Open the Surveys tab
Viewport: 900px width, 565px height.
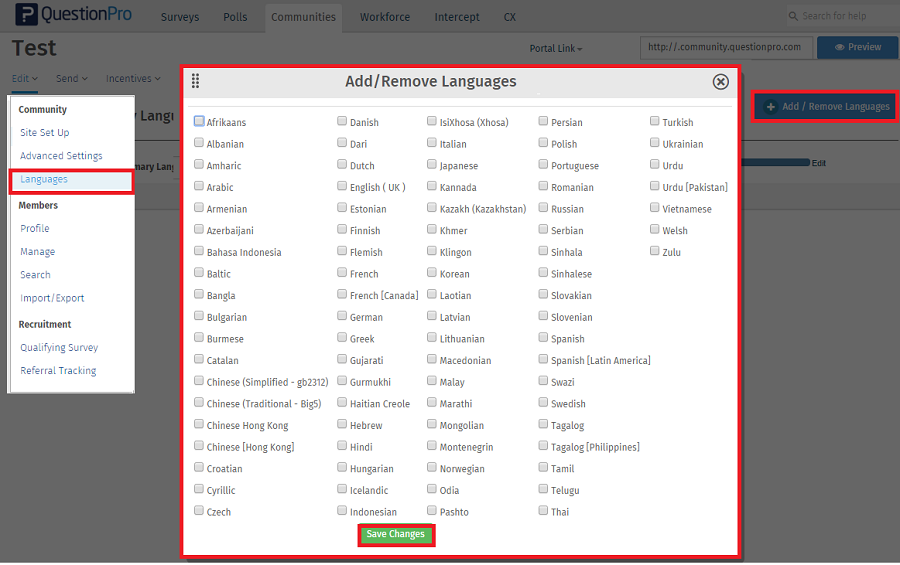click(180, 17)
